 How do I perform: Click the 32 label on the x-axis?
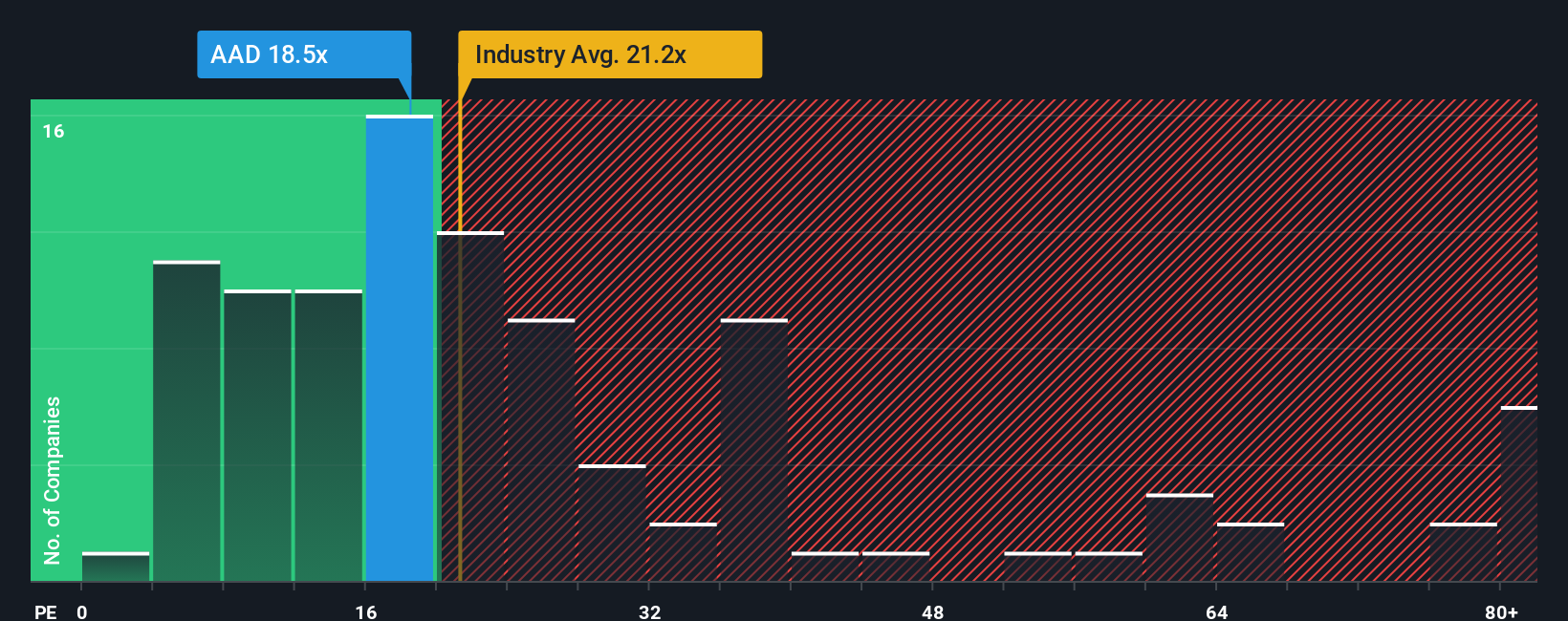coord(650,611)
